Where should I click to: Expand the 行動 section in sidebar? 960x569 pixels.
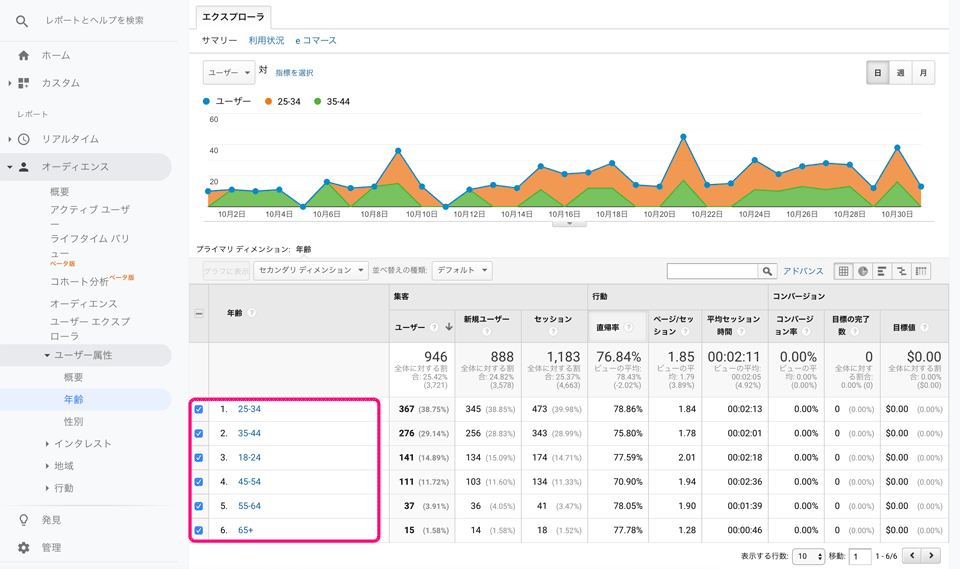click(47, 488)
